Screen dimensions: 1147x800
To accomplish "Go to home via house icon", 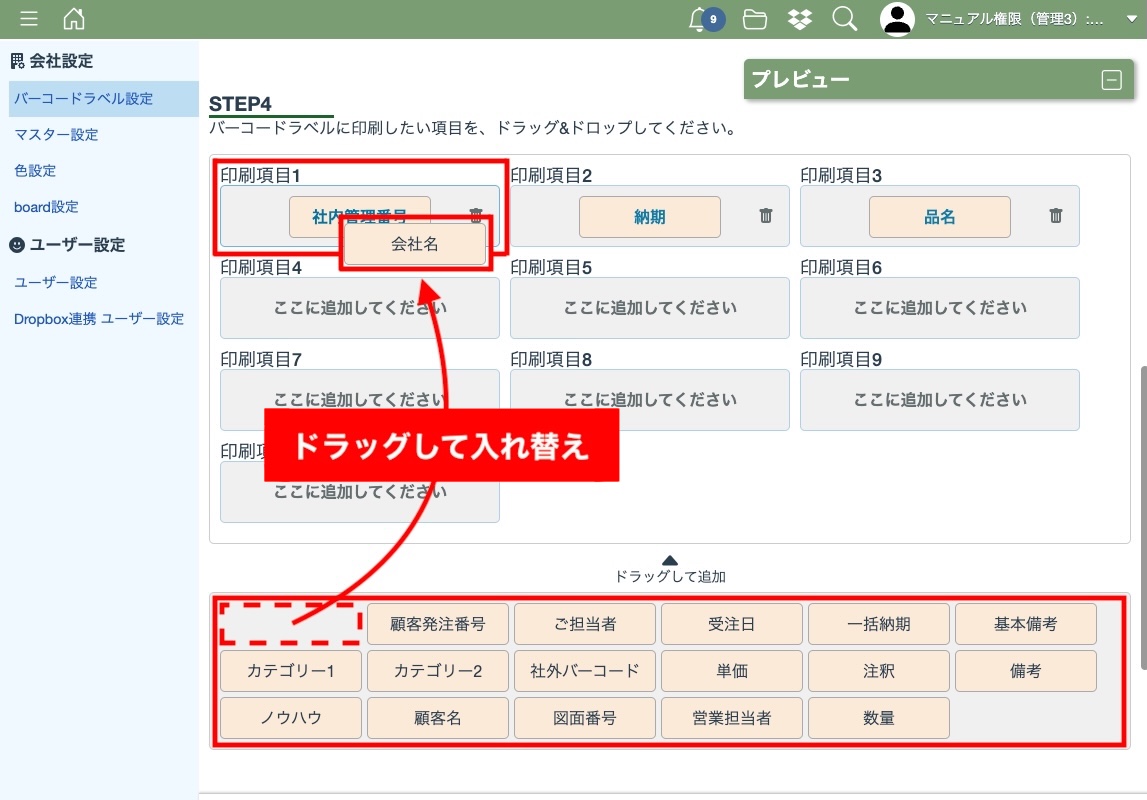I will [x=74, y=19].
